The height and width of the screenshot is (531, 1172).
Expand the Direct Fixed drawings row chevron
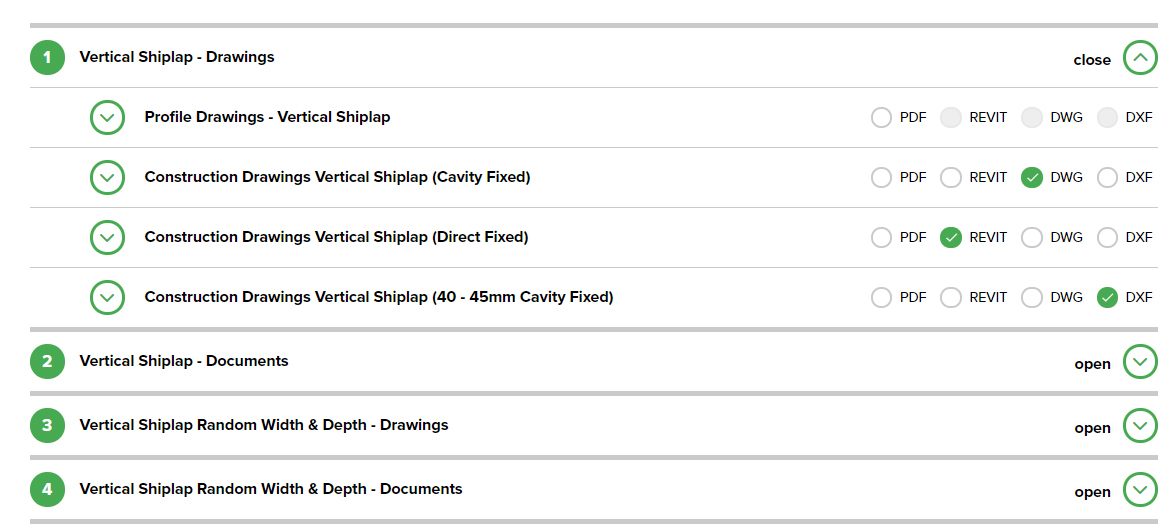[107, 238]
